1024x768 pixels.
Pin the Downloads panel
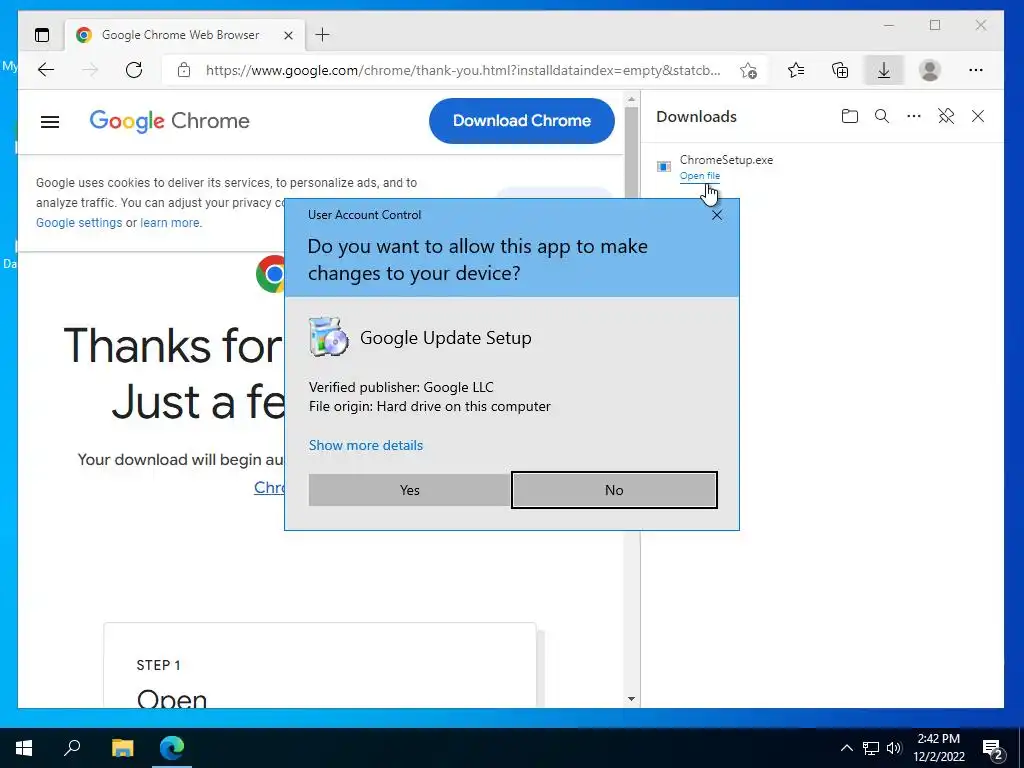946,116
